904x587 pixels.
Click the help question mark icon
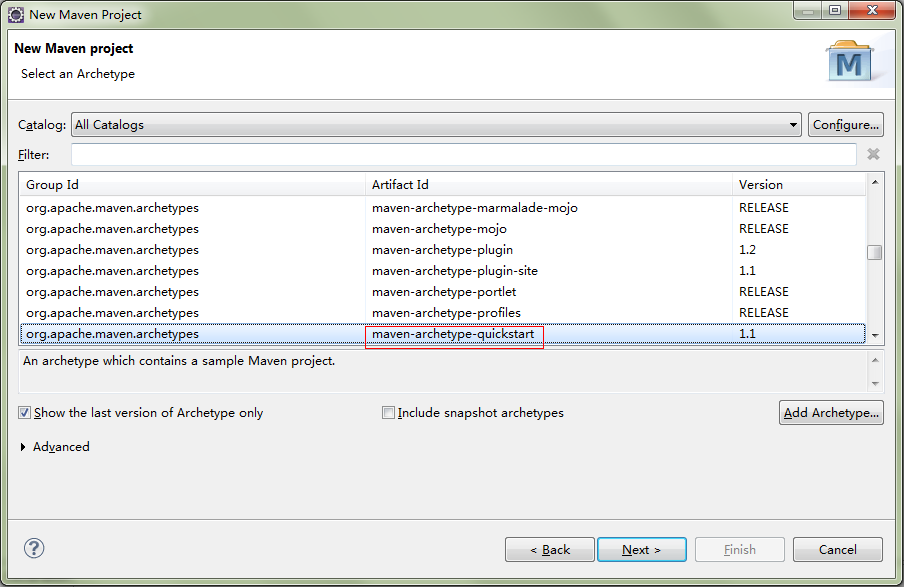click(x=34, y=548)
